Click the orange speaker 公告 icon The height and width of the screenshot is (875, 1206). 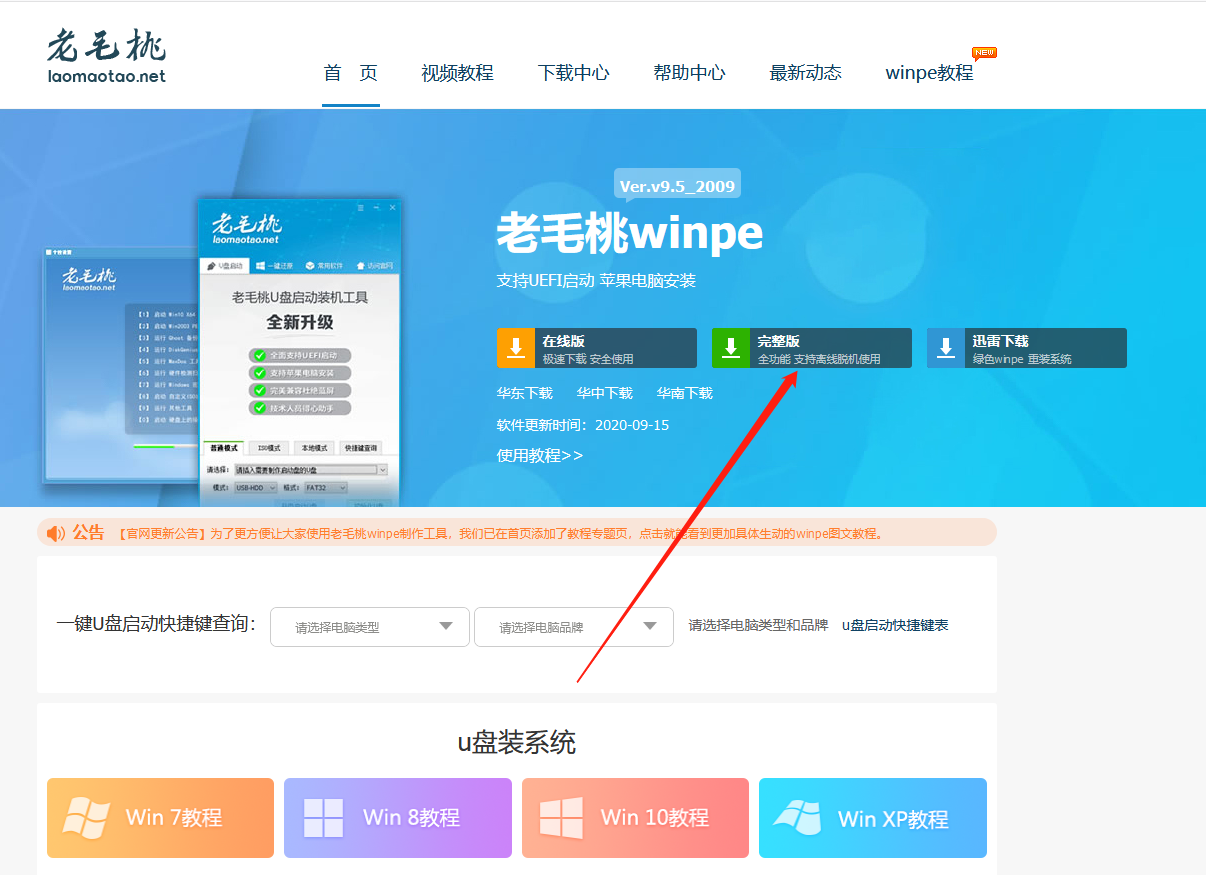(56, 533)
